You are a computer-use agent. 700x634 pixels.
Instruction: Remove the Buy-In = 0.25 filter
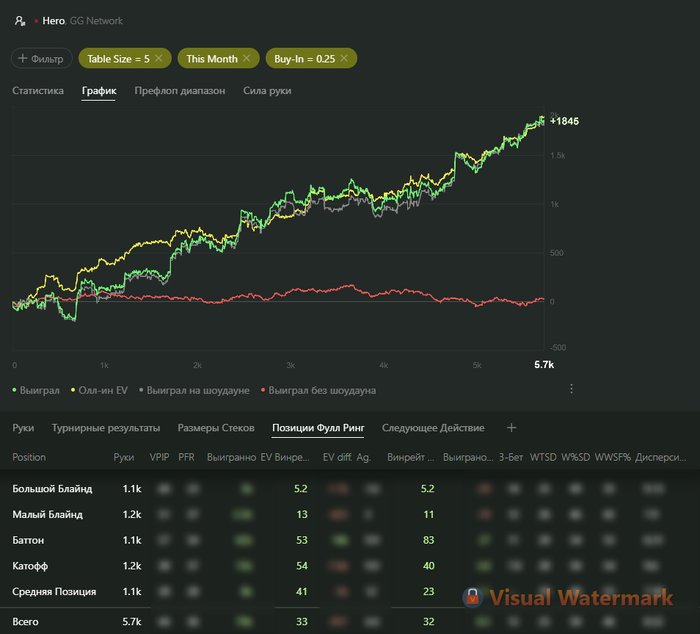(x=344, y=58)
